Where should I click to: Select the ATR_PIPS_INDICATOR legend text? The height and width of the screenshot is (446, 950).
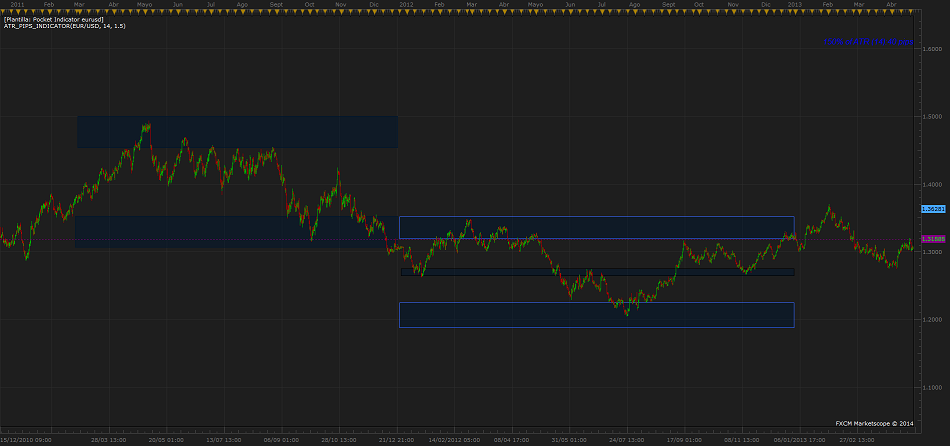[x=61, y=27]
